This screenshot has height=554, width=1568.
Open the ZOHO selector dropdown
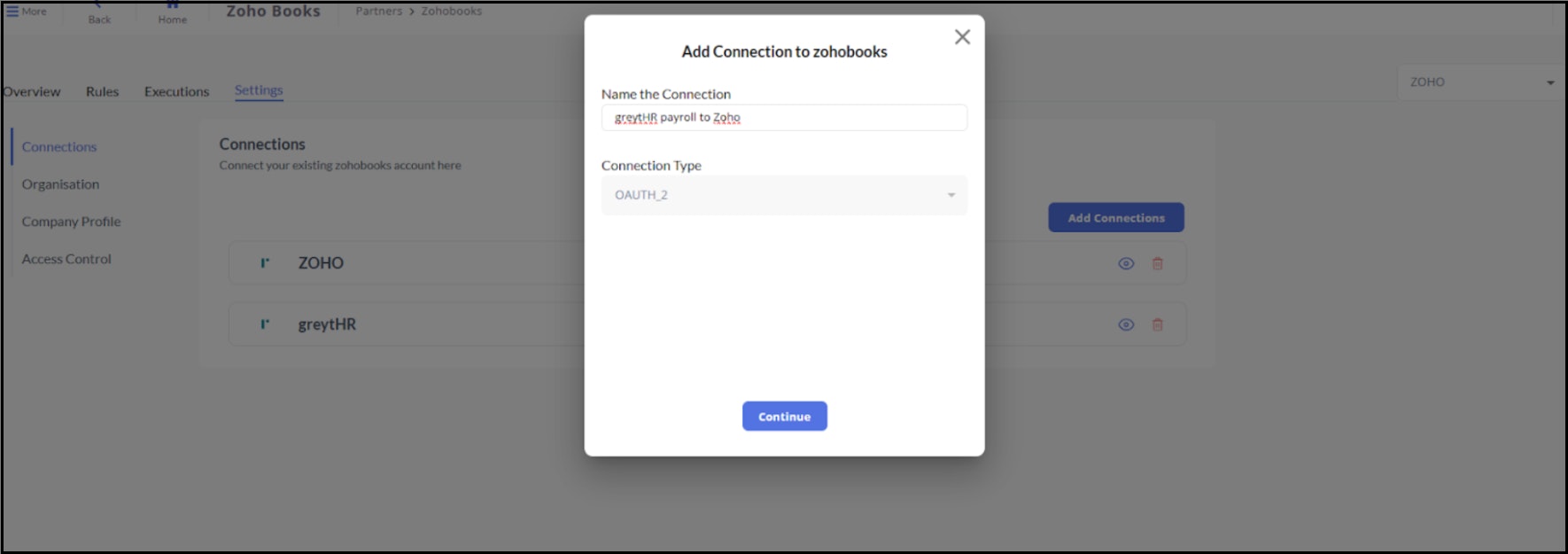[1481, 82]
